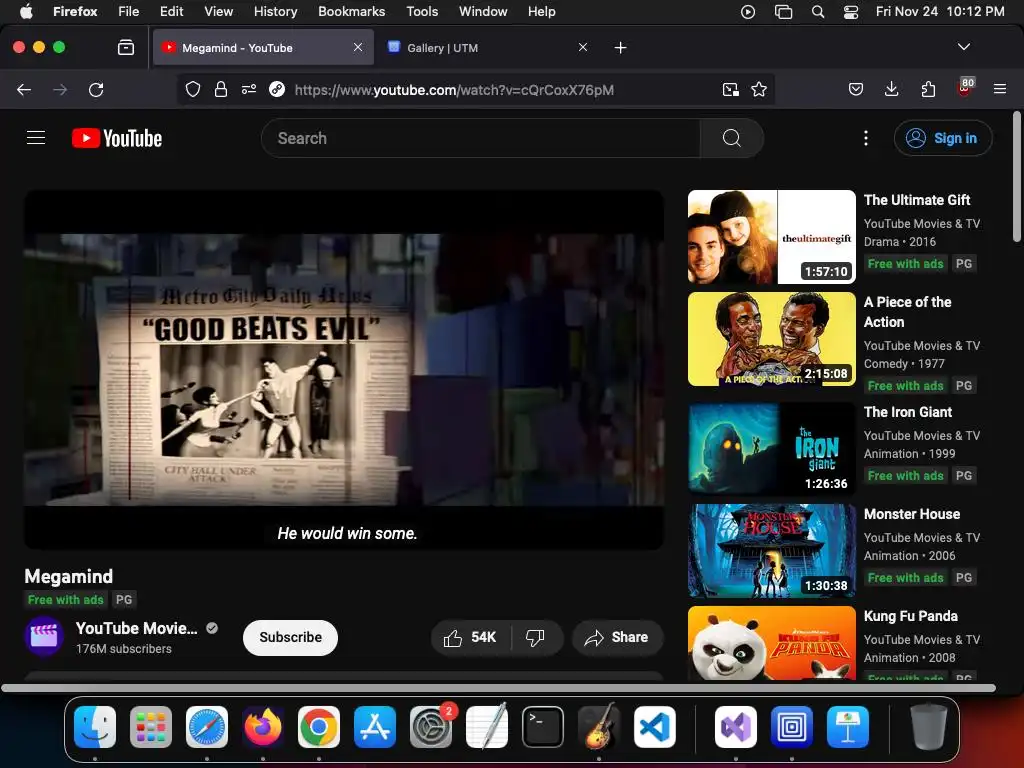Image resolution: width=1024 pixels, height=768 pixels.
Task: Open Terminal from the dock
Action: 542,727
